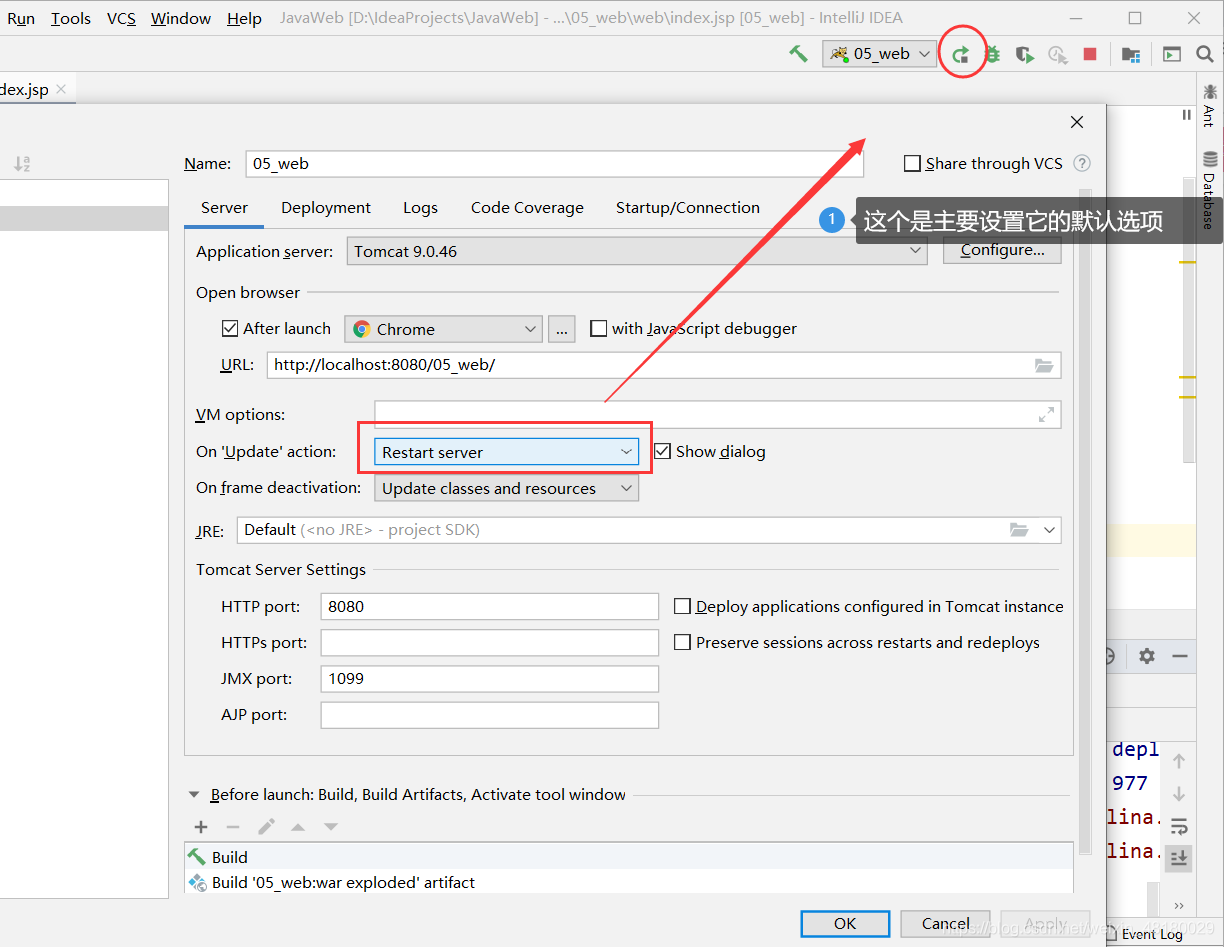This screenshot has width=1224, height=947.
Task: Click the browser ellipsis button
Action: (562, 329)
